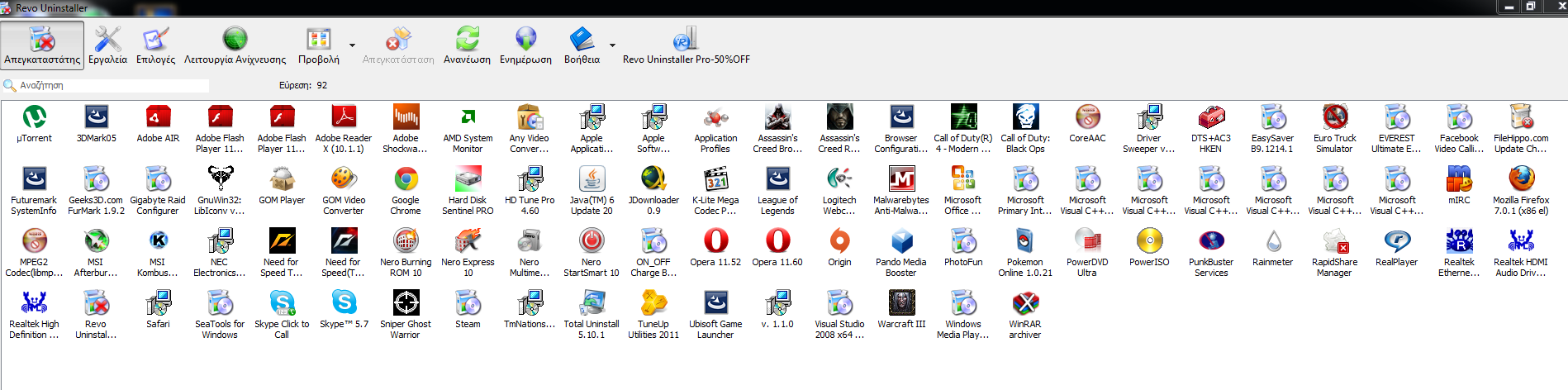The height and width of the screenshot is (390, 1568).
Task: Select the Opera 11.52 icon
Action: coord(715,241)
